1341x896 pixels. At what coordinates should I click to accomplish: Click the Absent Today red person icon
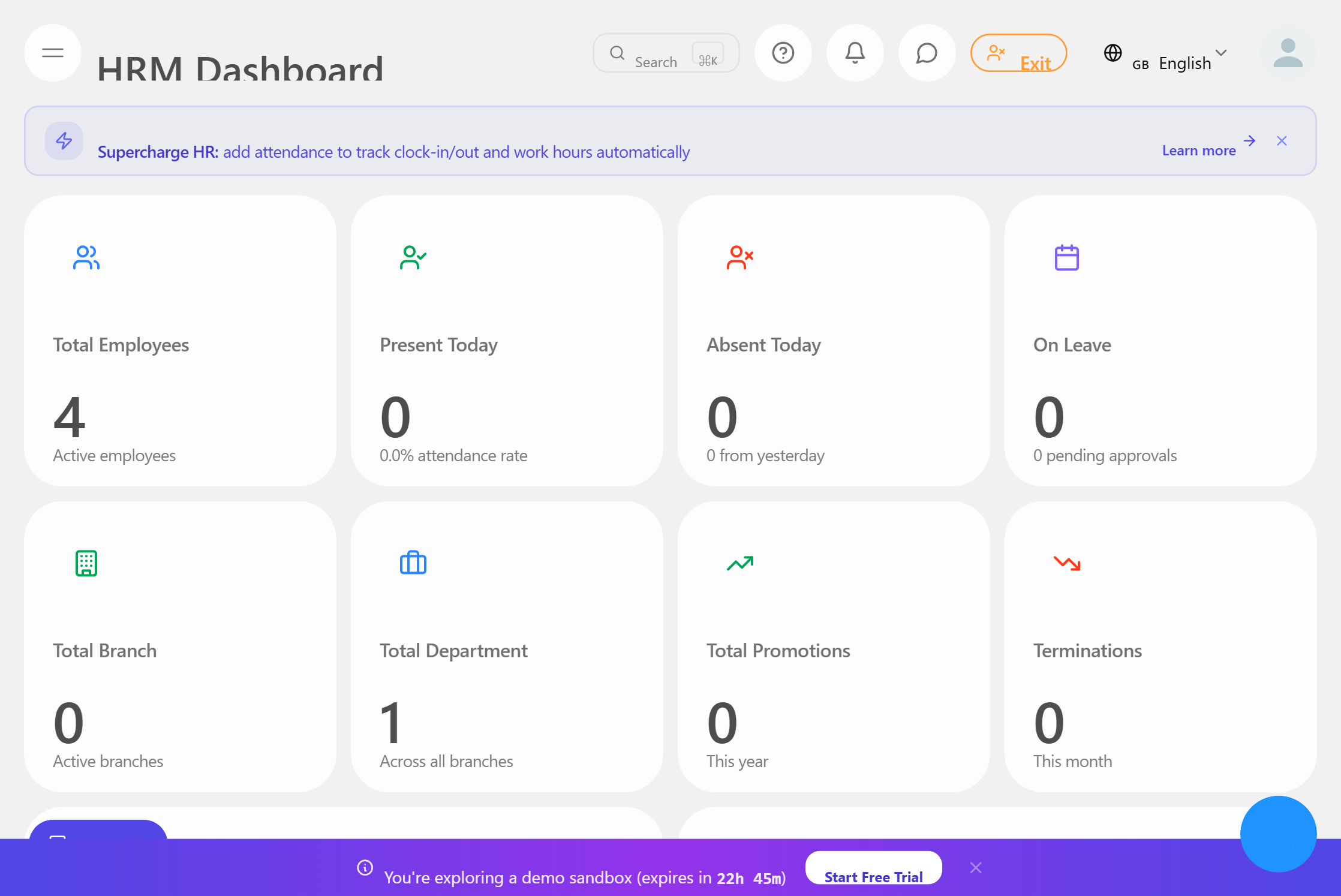coord(739,257)
